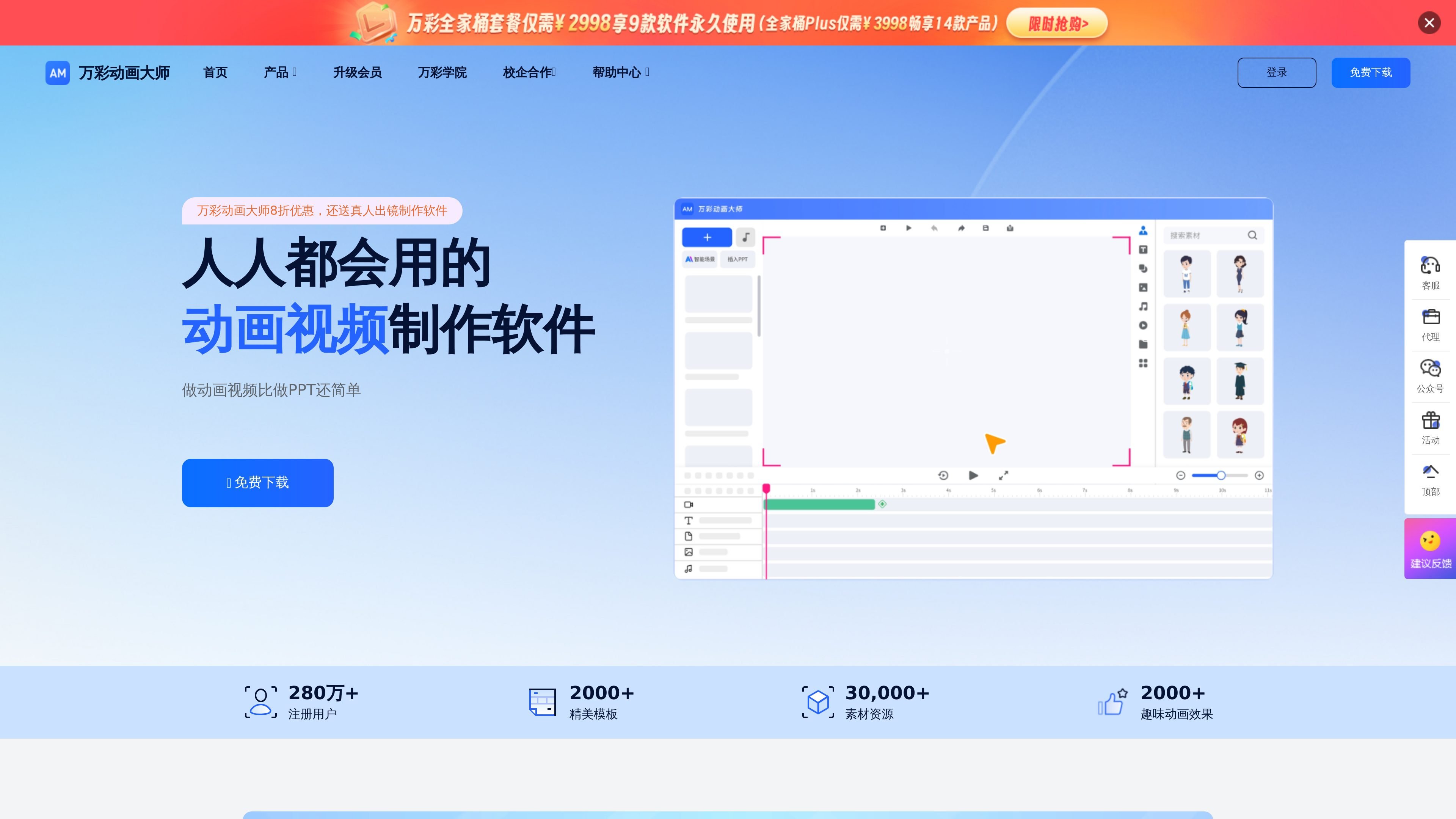Select the four-squares more asset icon
Screen dimensions: 1456x819
[1143, 364]
